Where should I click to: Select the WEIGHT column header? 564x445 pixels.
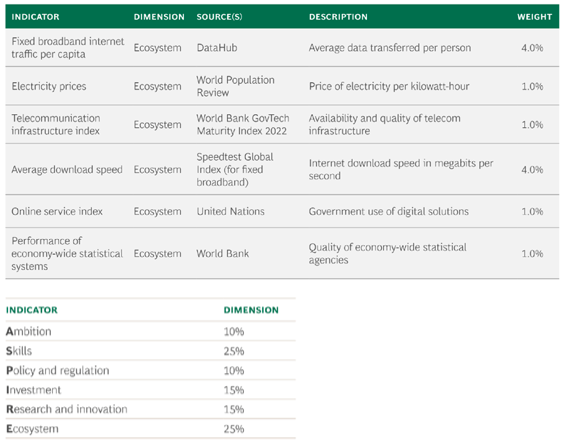535,17
